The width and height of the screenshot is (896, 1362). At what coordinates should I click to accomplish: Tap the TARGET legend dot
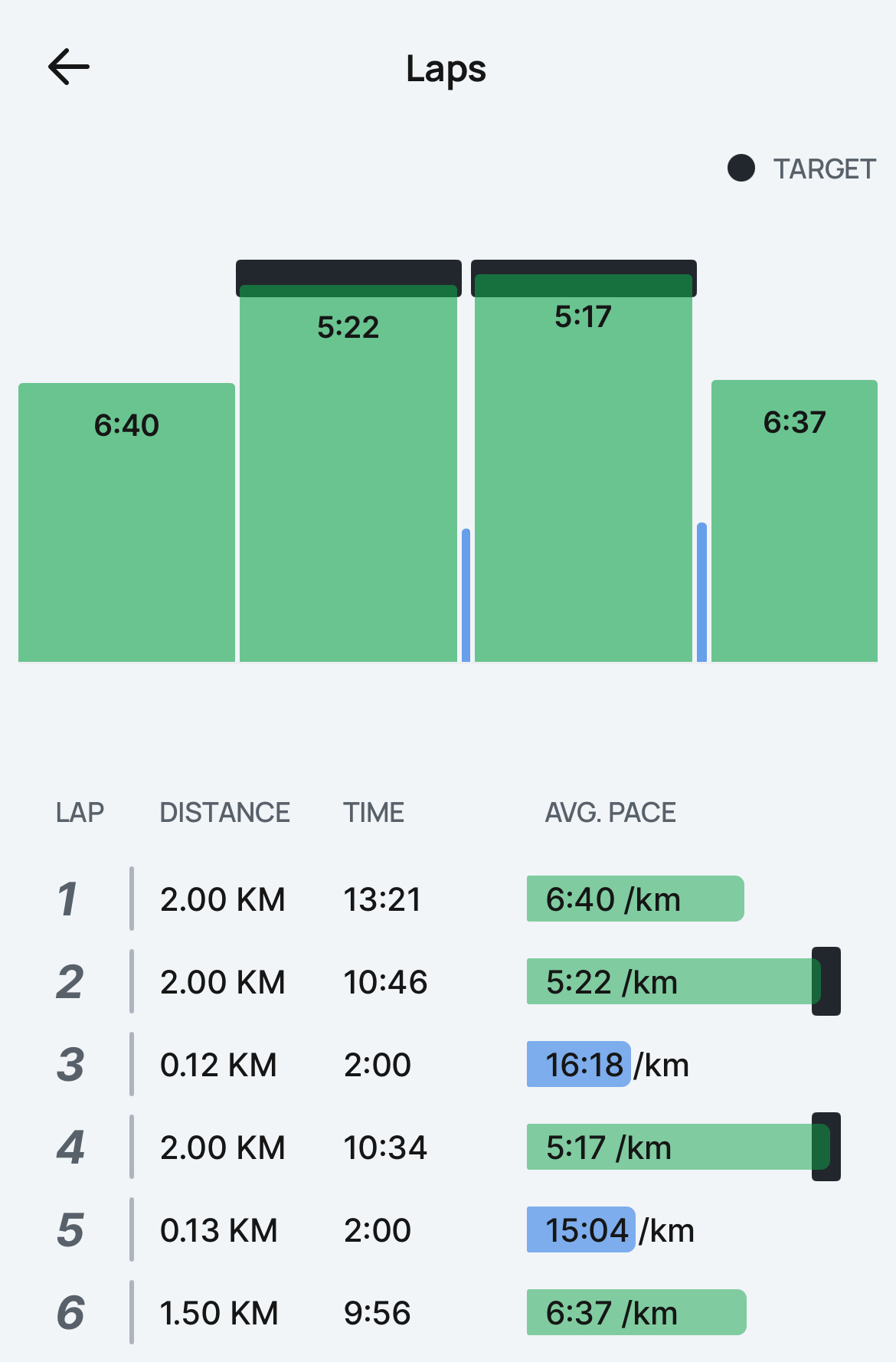click(741, 168)
